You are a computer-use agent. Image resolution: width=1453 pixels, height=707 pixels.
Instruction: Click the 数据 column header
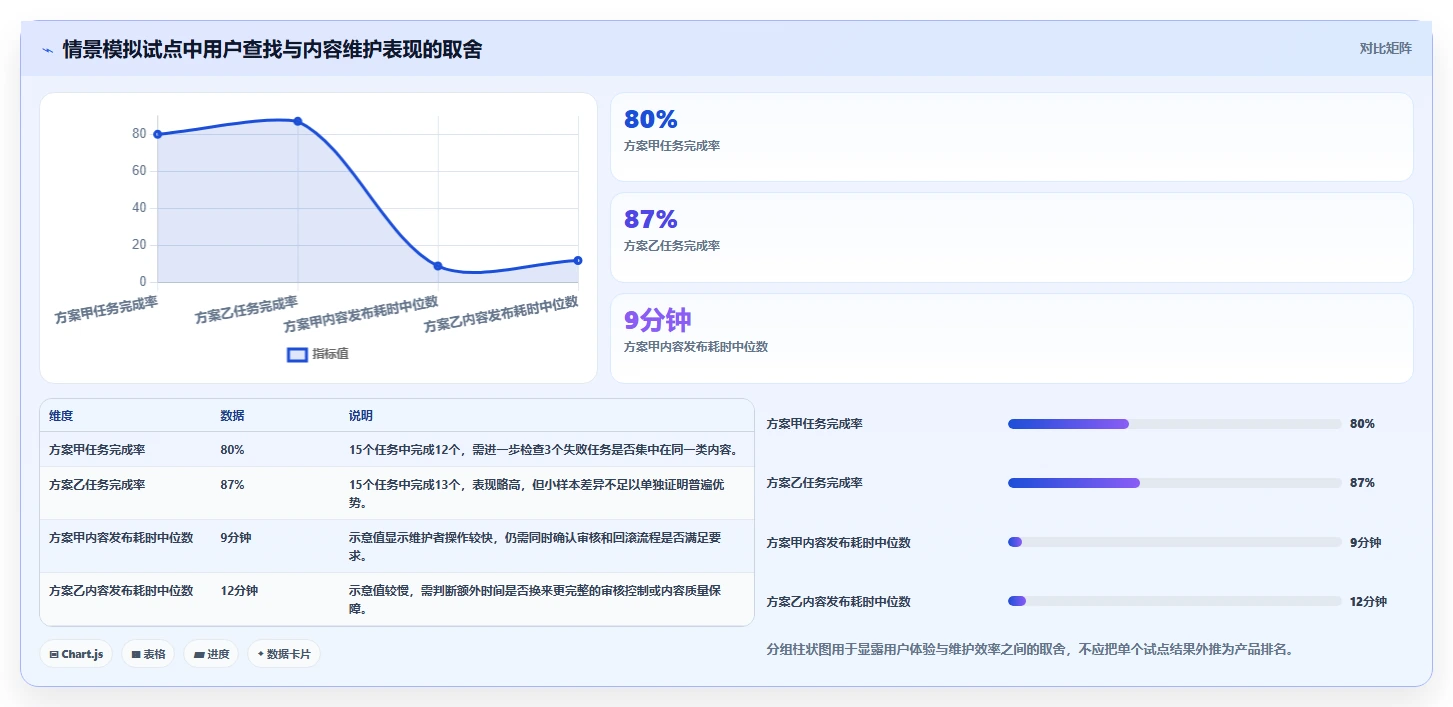[x=232, y=416]
